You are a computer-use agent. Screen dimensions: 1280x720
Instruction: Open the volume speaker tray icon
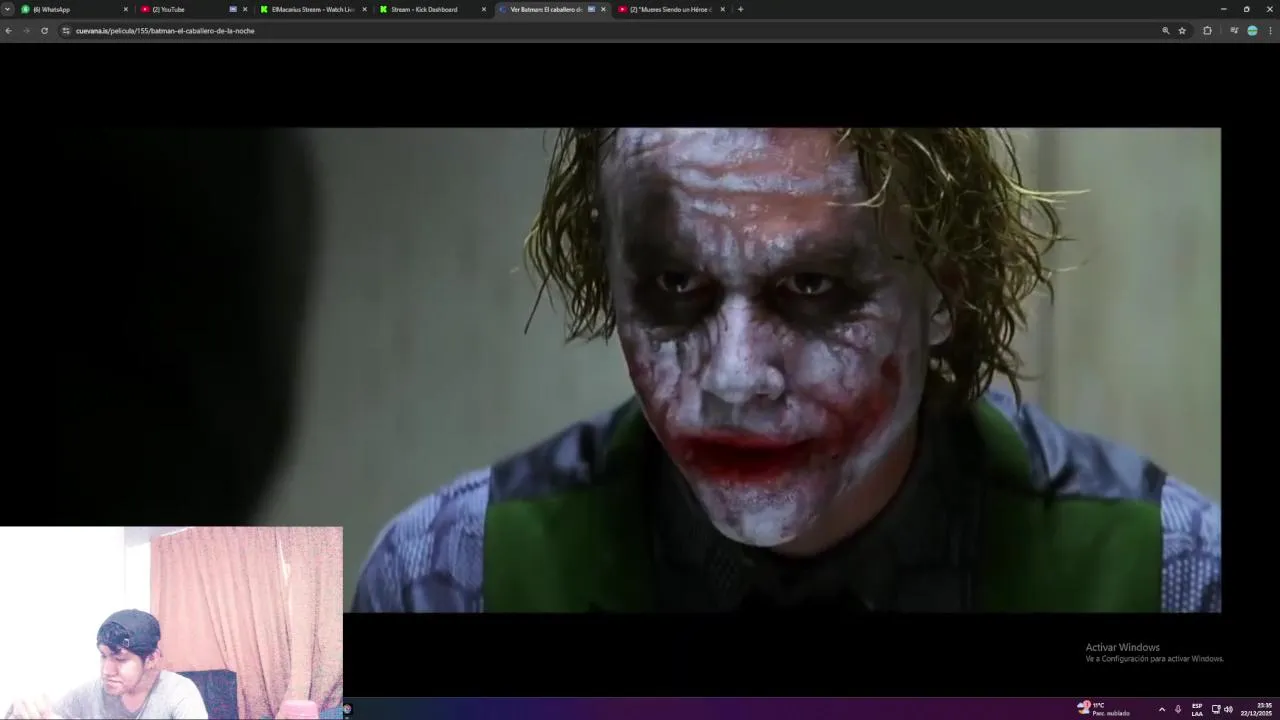1228,709
